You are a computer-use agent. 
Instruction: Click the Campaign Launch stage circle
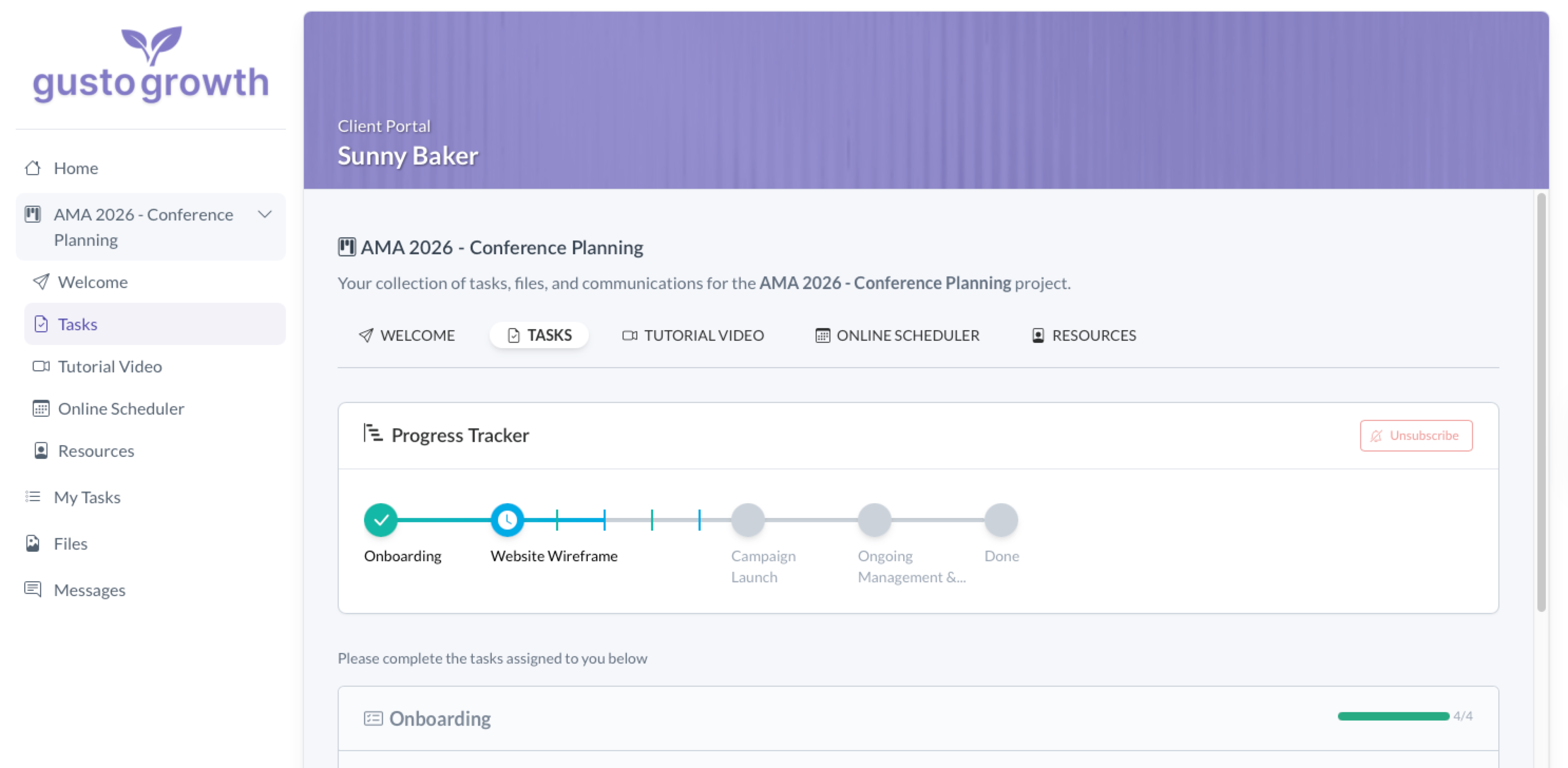click(x=748, y=520)
